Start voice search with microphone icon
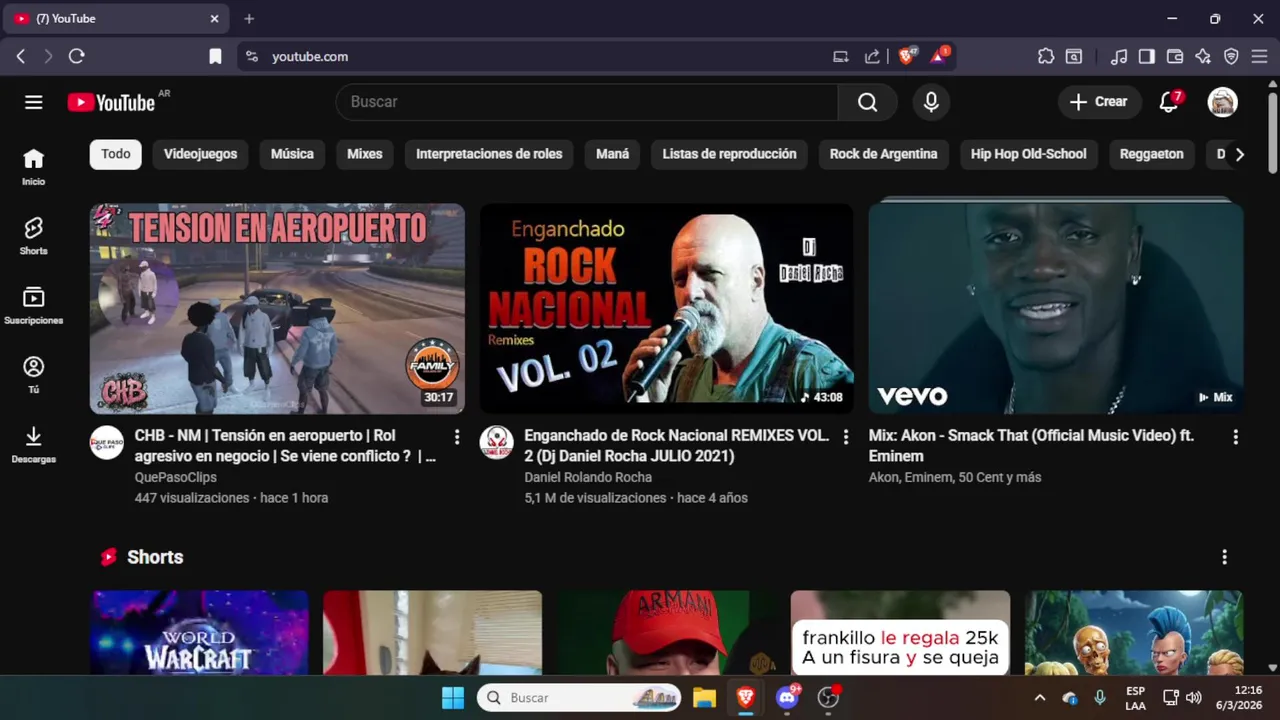The width and height of the screenshot is (1280, 720). click(931, 102)
